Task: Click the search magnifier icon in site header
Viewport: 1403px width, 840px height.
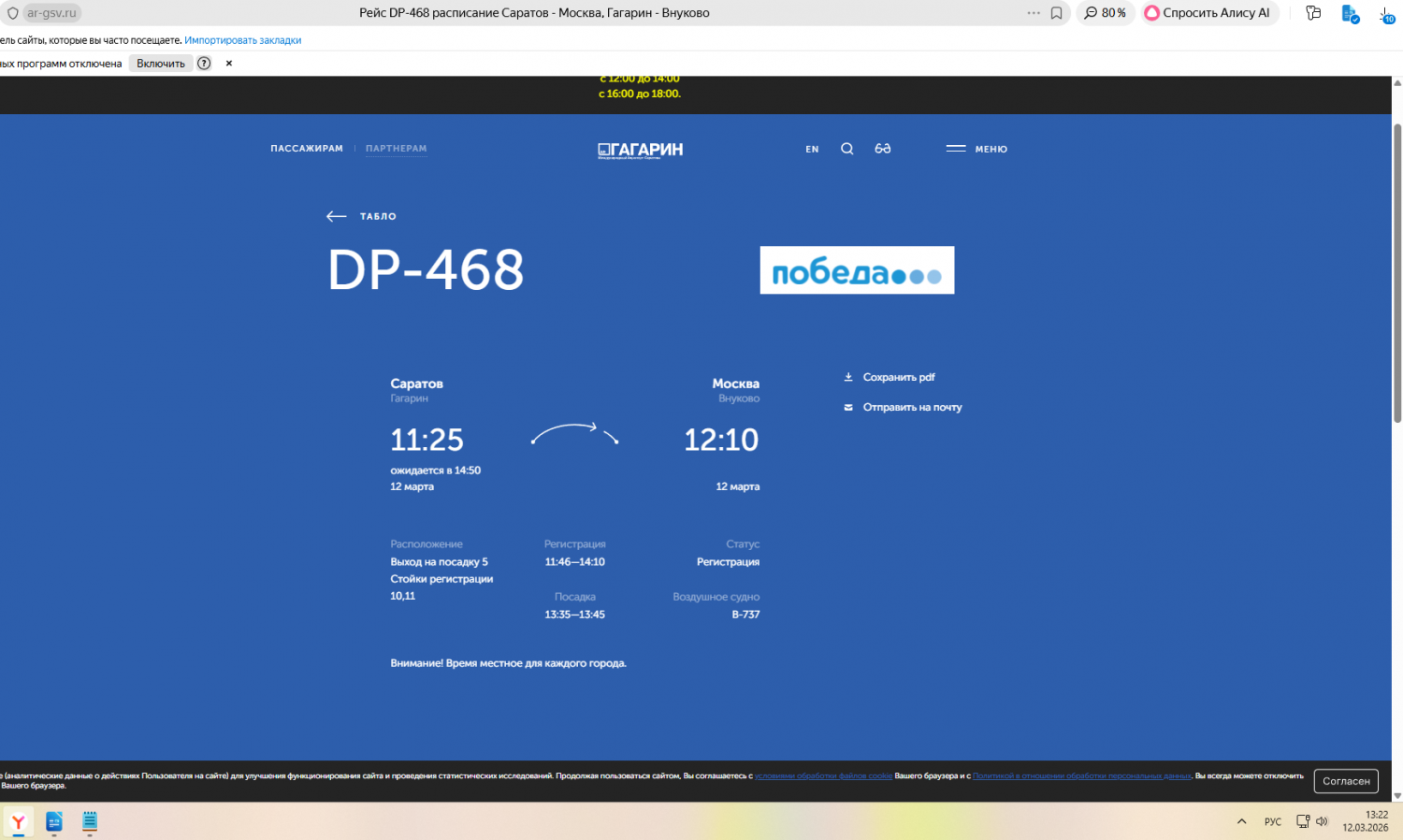Action: pos(846,149)
